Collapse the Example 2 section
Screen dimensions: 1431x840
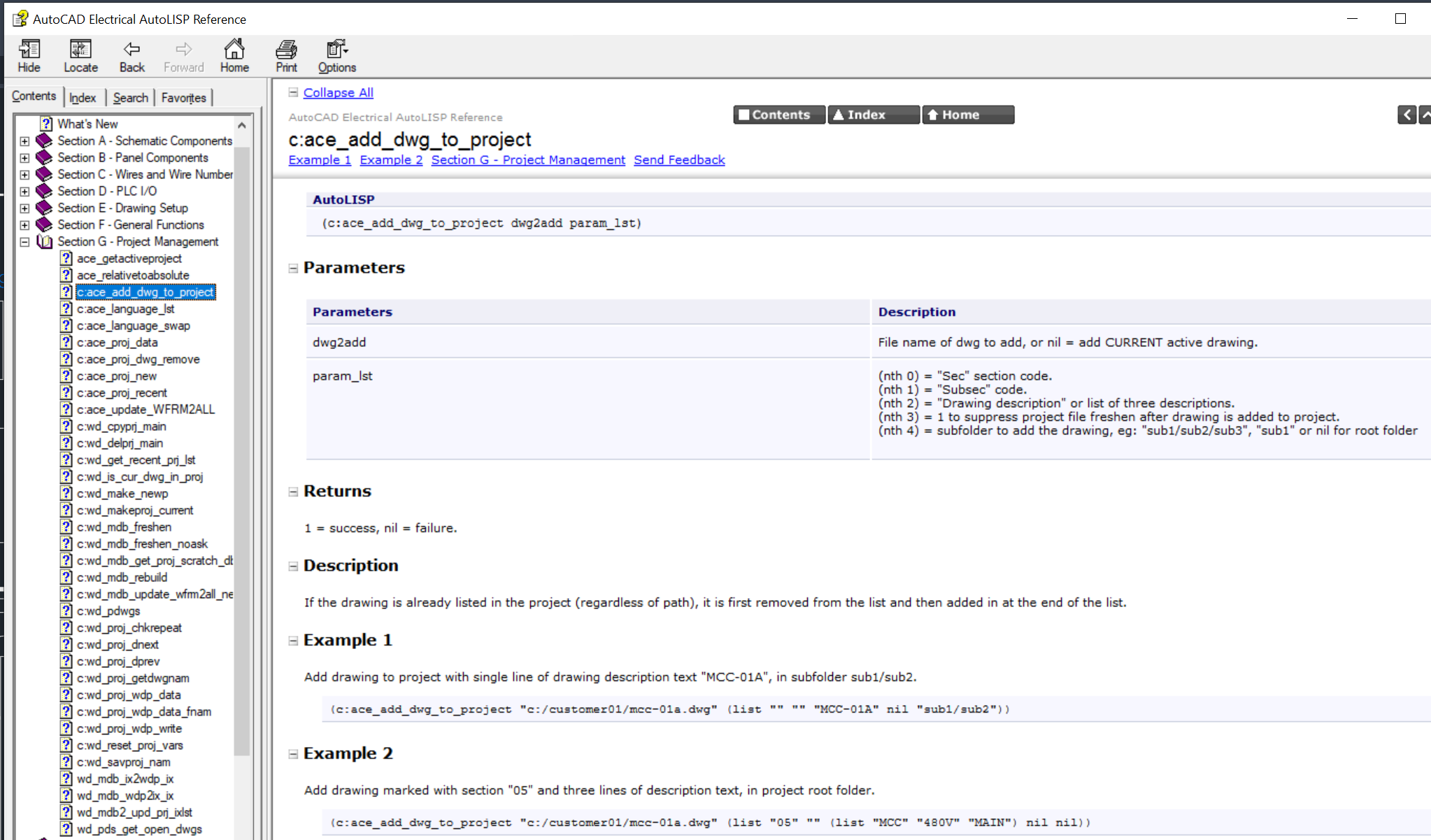click(x=294, y=754)
